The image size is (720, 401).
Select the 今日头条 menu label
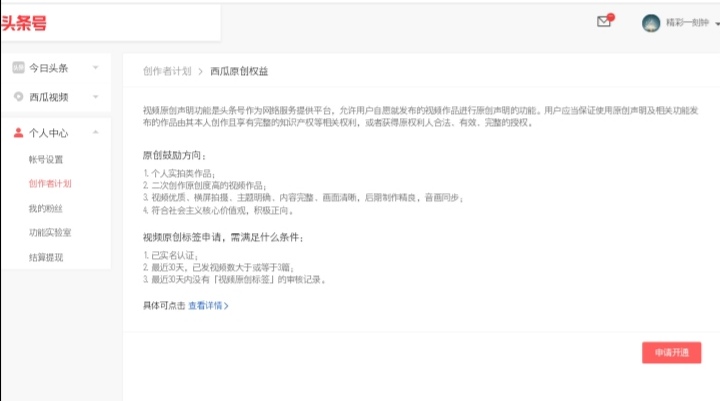pos(49,68)
